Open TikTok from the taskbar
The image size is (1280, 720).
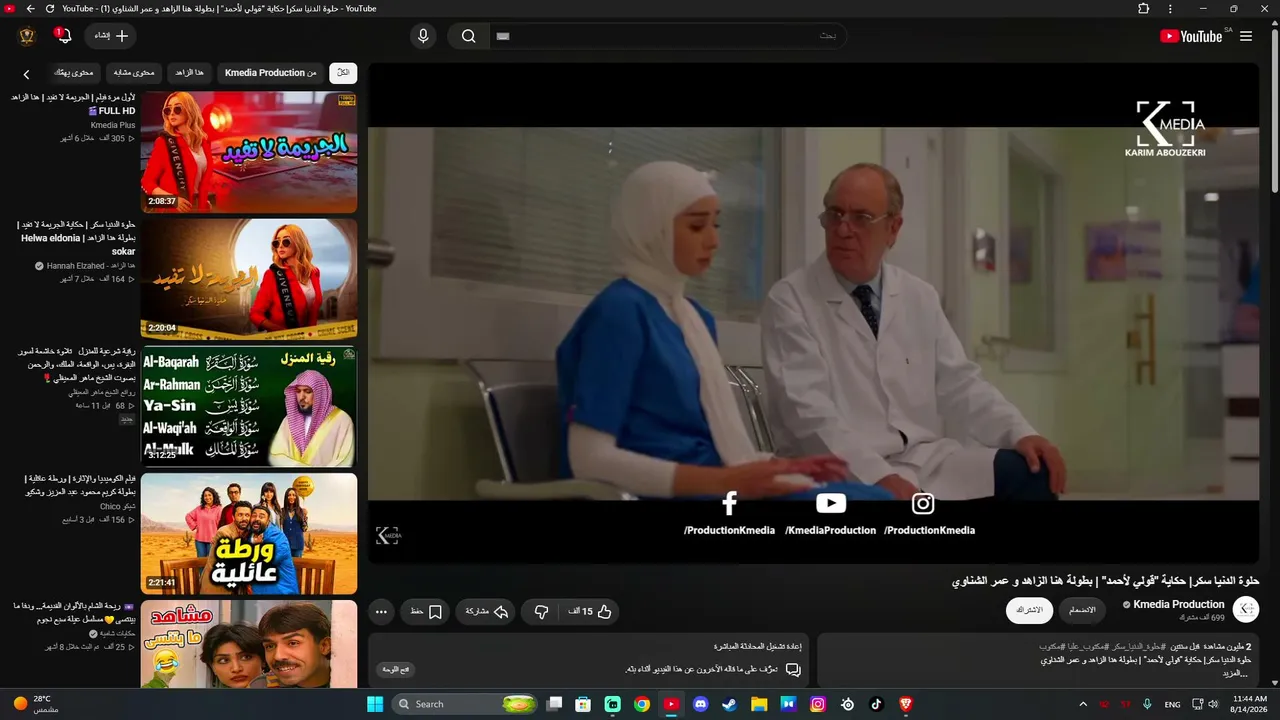tap(876, 704)
